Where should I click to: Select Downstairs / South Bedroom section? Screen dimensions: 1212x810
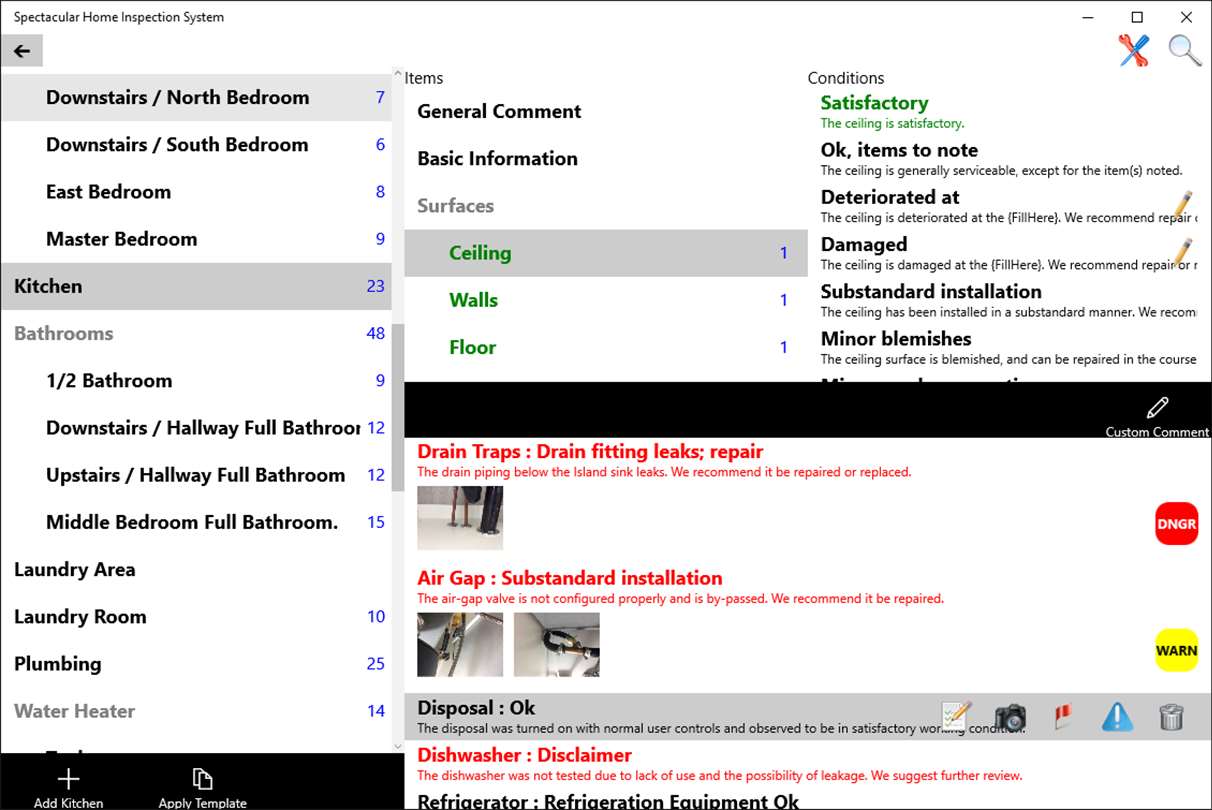pyautogui.click(x=196, y=144)
